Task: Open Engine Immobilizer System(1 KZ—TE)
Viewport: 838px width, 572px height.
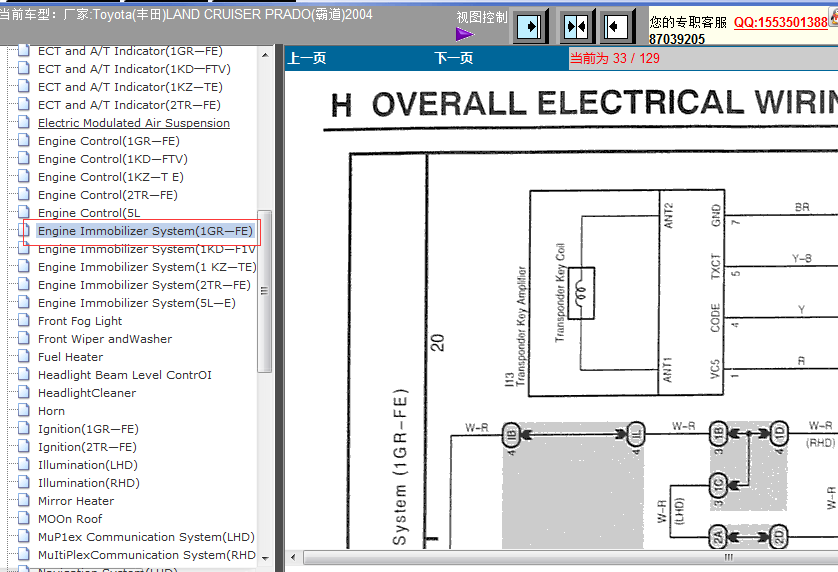Action: (147, 267)
